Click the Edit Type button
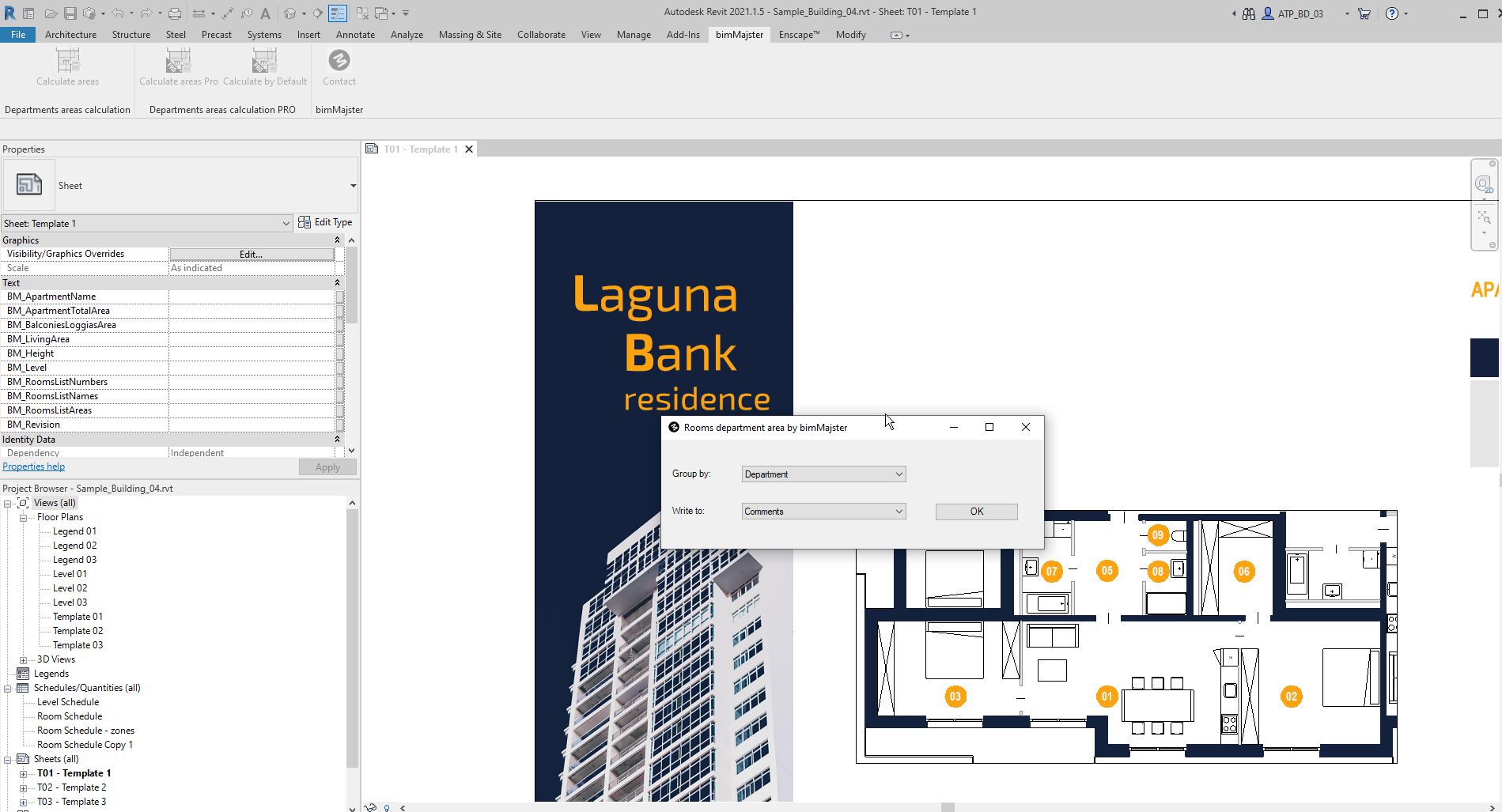This screenshot has width=1502, height=812. [325, 223]
